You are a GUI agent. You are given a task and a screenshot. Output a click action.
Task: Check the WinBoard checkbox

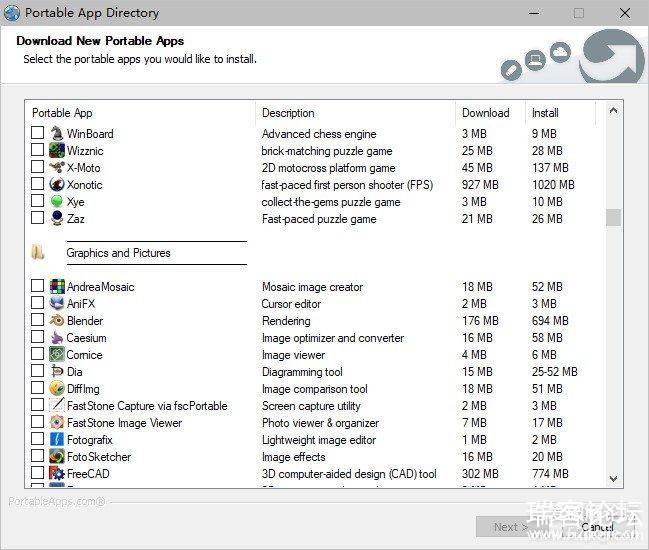click(37, 132)
